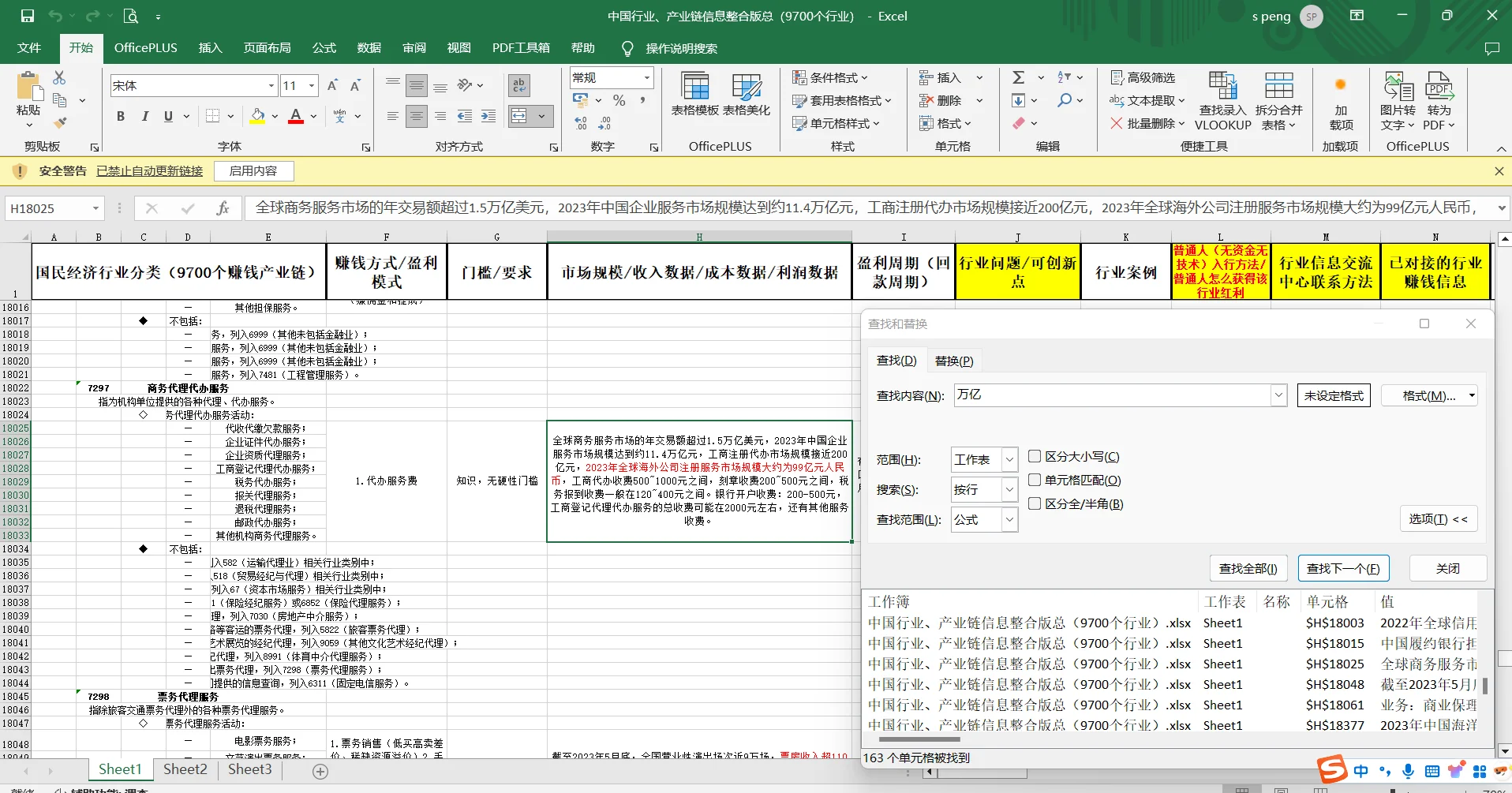1512x793 pixels.
Task: Open the 文件 menu
Action: click(x=29, y=48)
